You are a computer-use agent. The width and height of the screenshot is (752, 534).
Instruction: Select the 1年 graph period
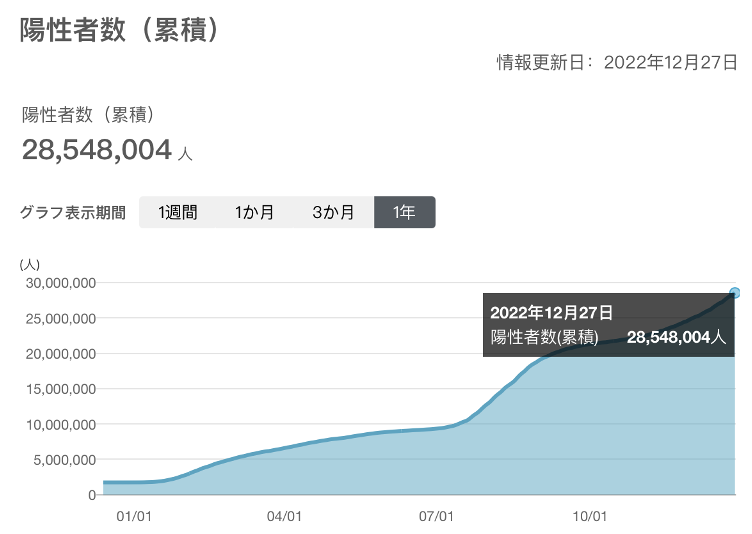click(x=404, y=212)
